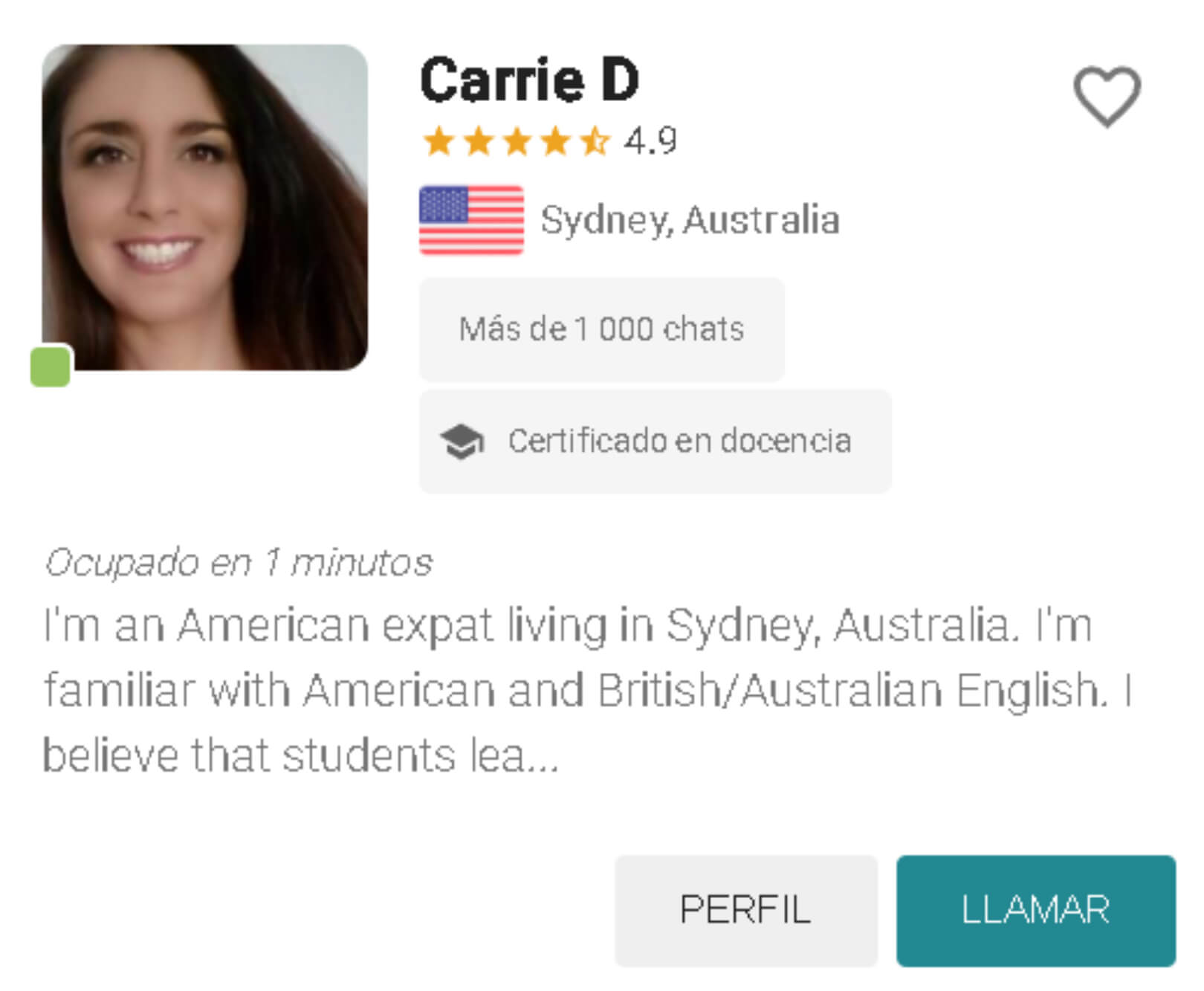Open Carrie D's profile photo
This screenshot has height=991, width=1204.
click(x=204, y=207)
